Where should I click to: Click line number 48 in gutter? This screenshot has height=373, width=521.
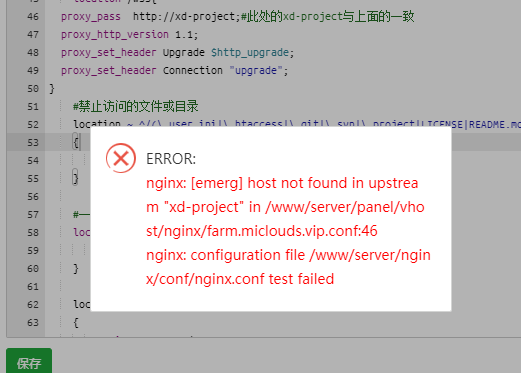tap(33, 52)
